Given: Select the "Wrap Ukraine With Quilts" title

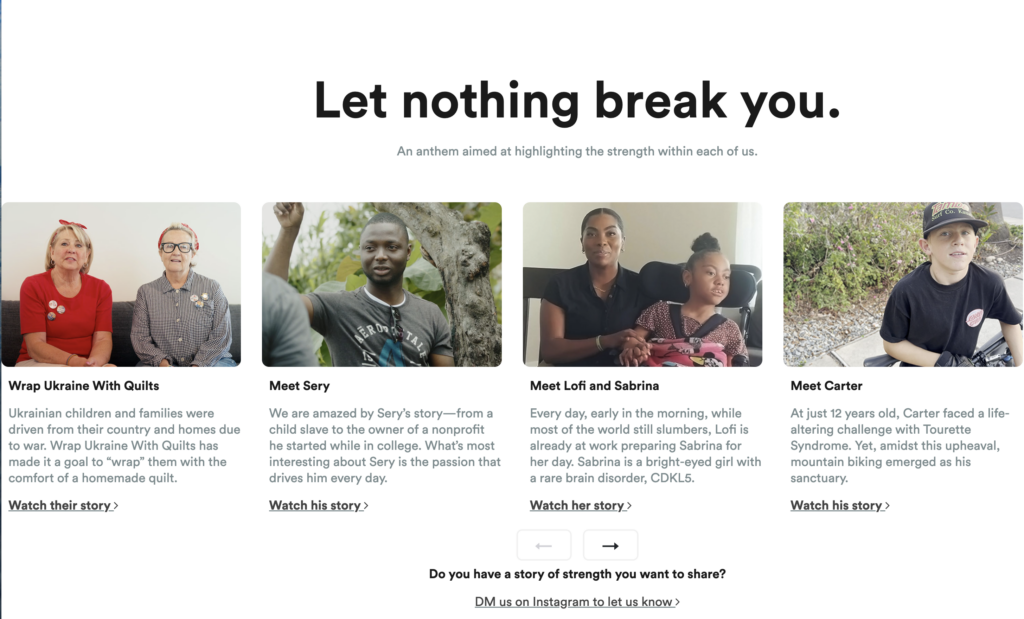Looking at the screenshot, I should point(84,385).
